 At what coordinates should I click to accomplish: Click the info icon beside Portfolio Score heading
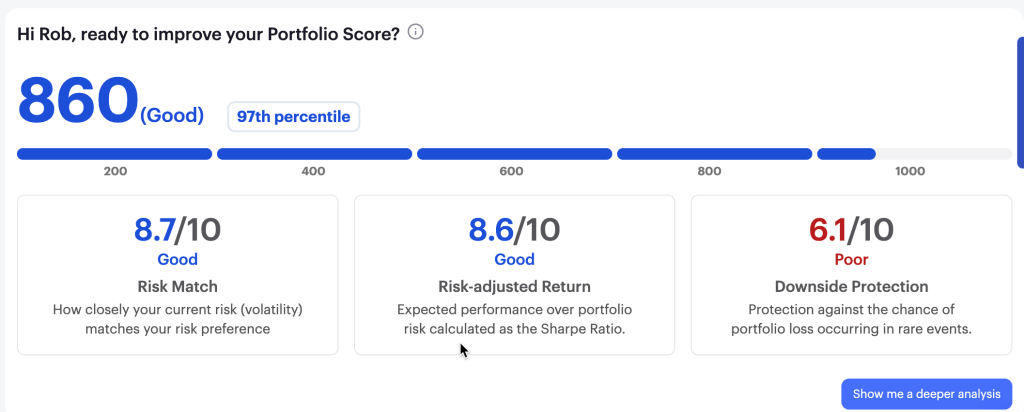click(x=416, y=32)
